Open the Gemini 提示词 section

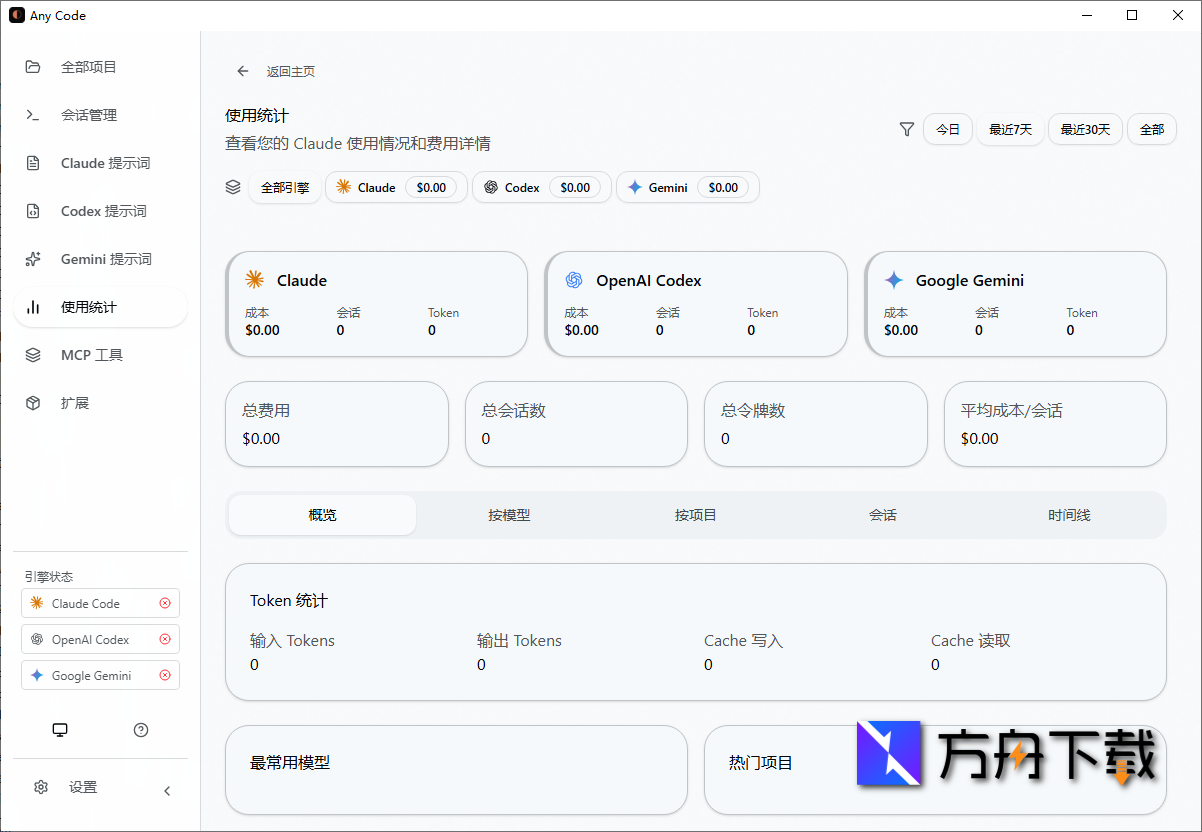[x=93, y=259]
